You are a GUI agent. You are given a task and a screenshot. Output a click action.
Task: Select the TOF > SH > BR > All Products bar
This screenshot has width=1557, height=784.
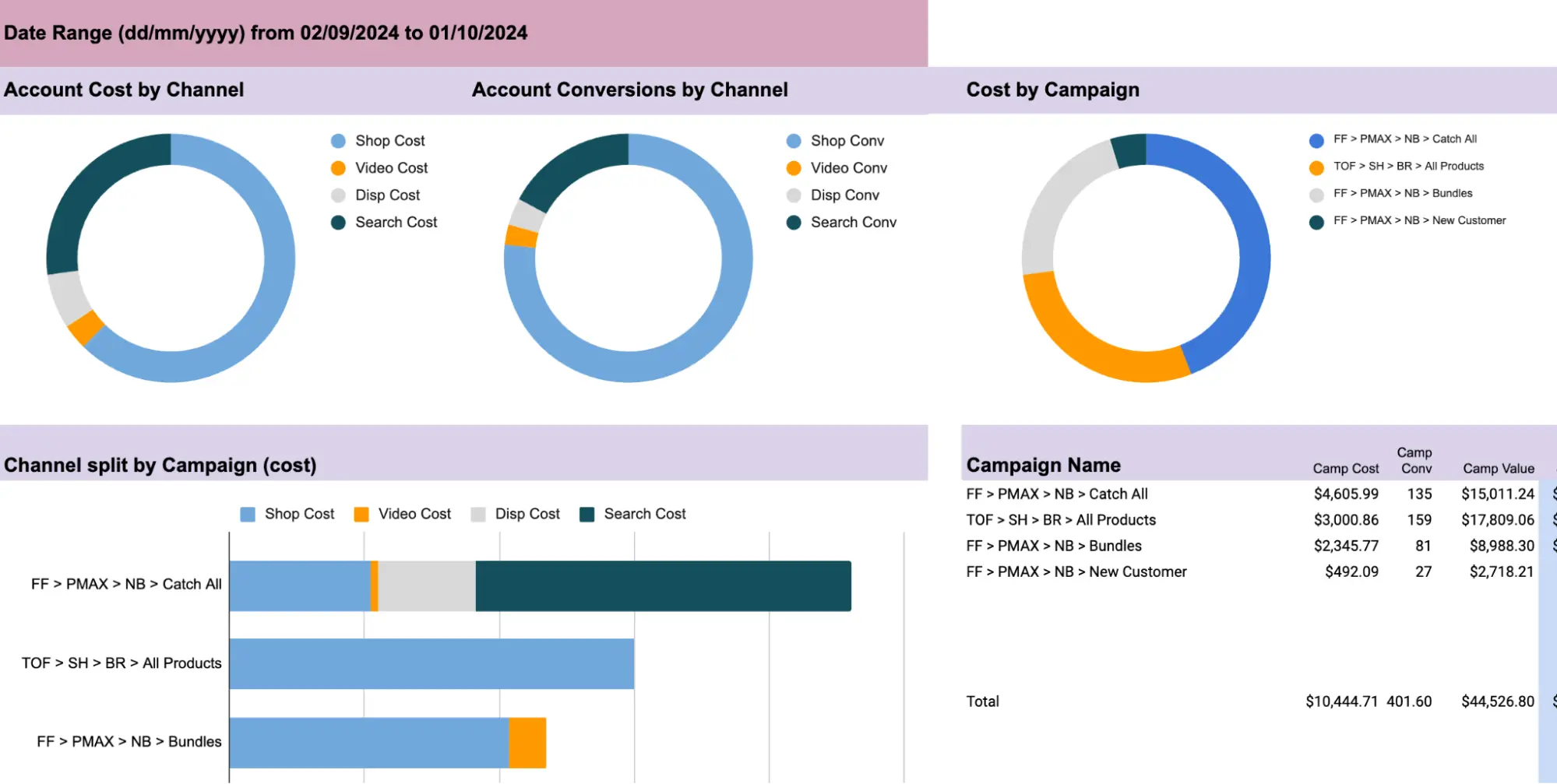(432, 663)
